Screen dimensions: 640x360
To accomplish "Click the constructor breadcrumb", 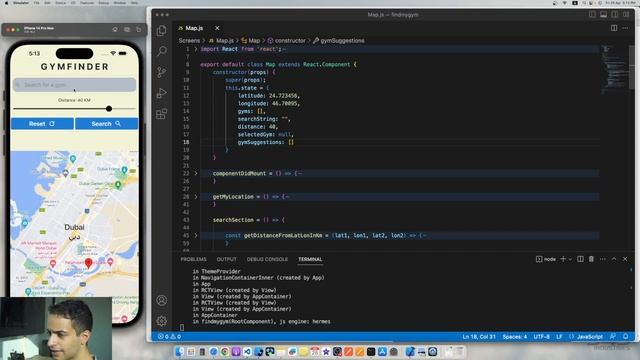I will [287, 40].
